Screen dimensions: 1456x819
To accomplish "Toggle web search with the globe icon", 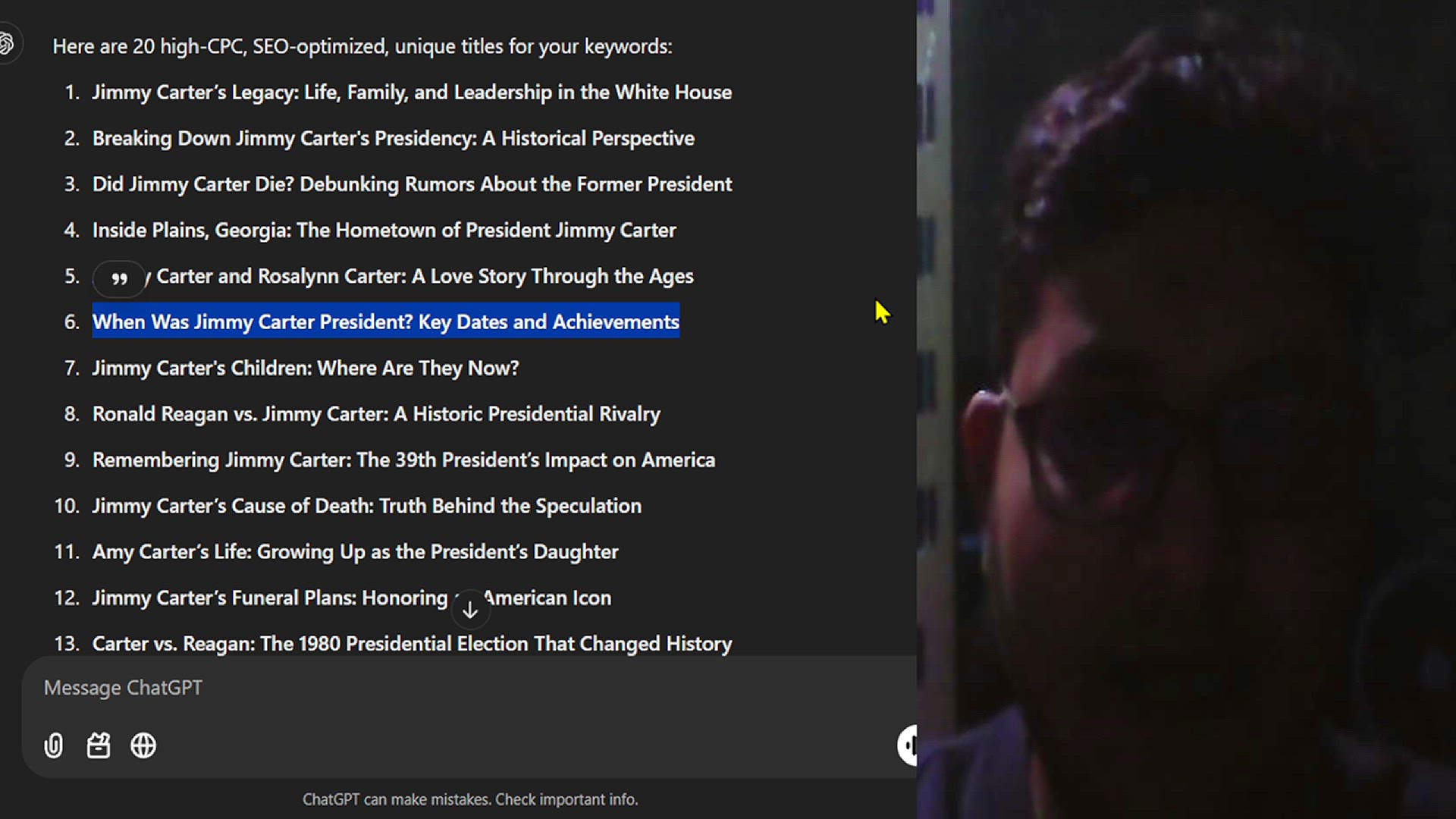I will click(x=143, y=745).
